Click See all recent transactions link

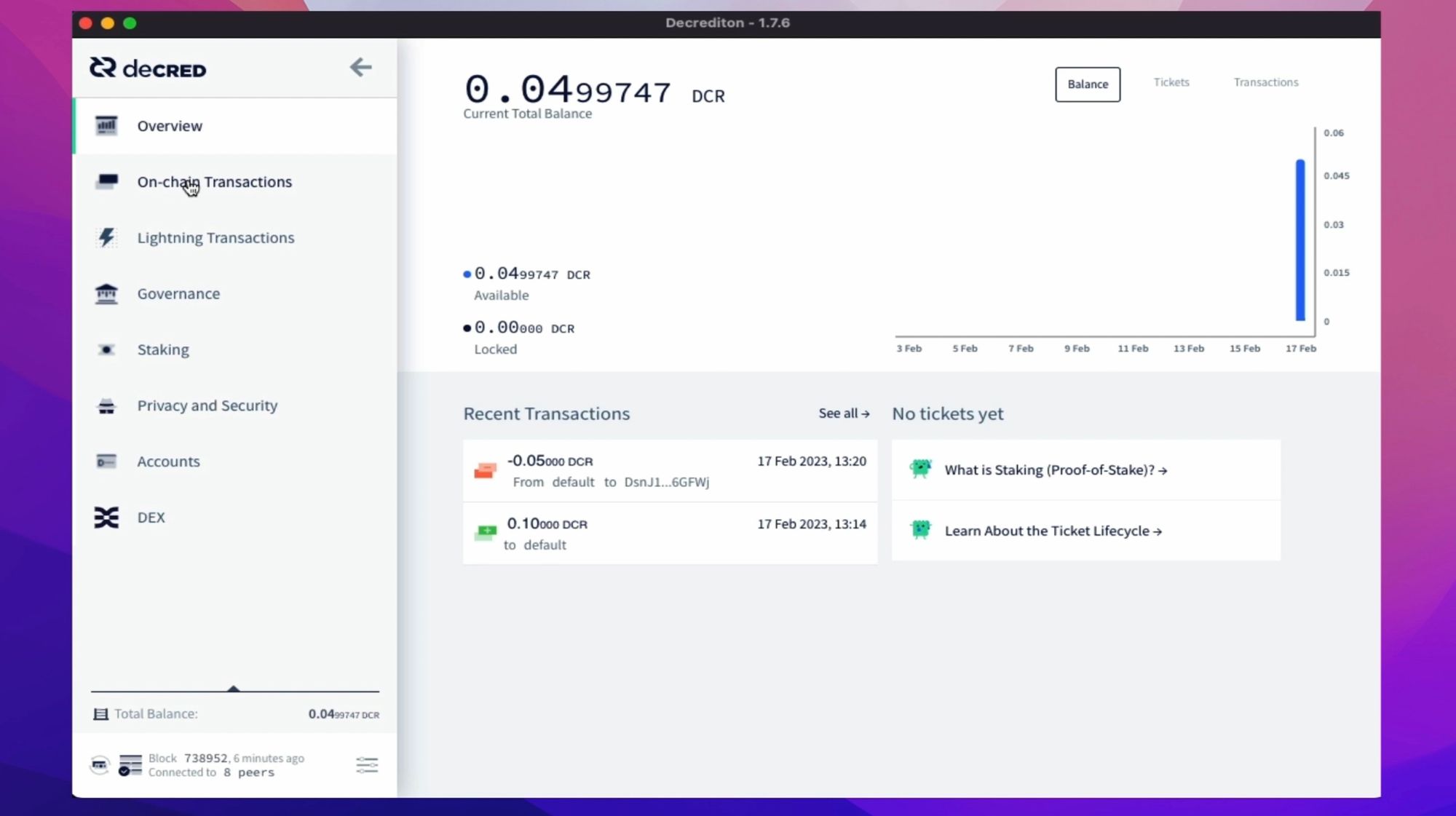pyautogui.click(x=843, y=413)
